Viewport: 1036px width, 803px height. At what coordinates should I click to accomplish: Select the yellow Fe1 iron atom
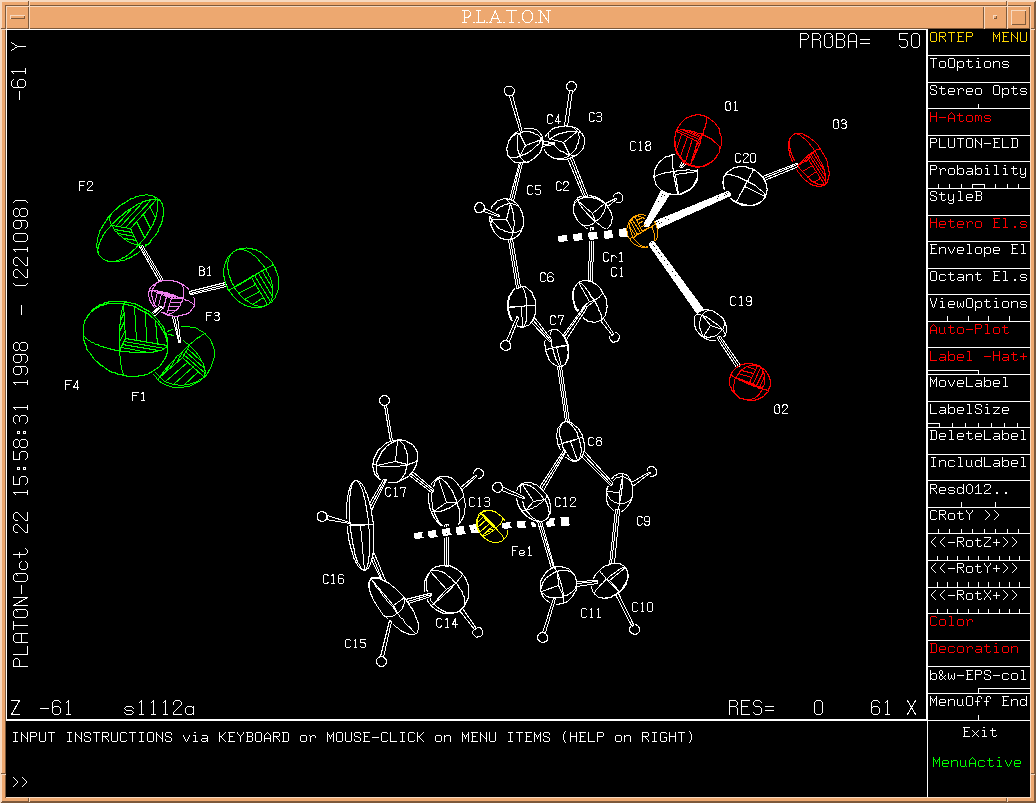coord(491,526)
